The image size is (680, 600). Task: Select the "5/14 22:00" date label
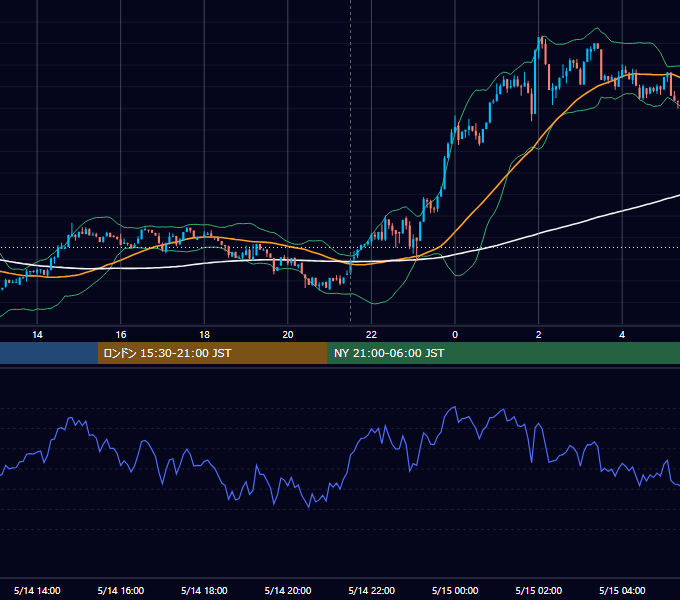tap(371, 590)
